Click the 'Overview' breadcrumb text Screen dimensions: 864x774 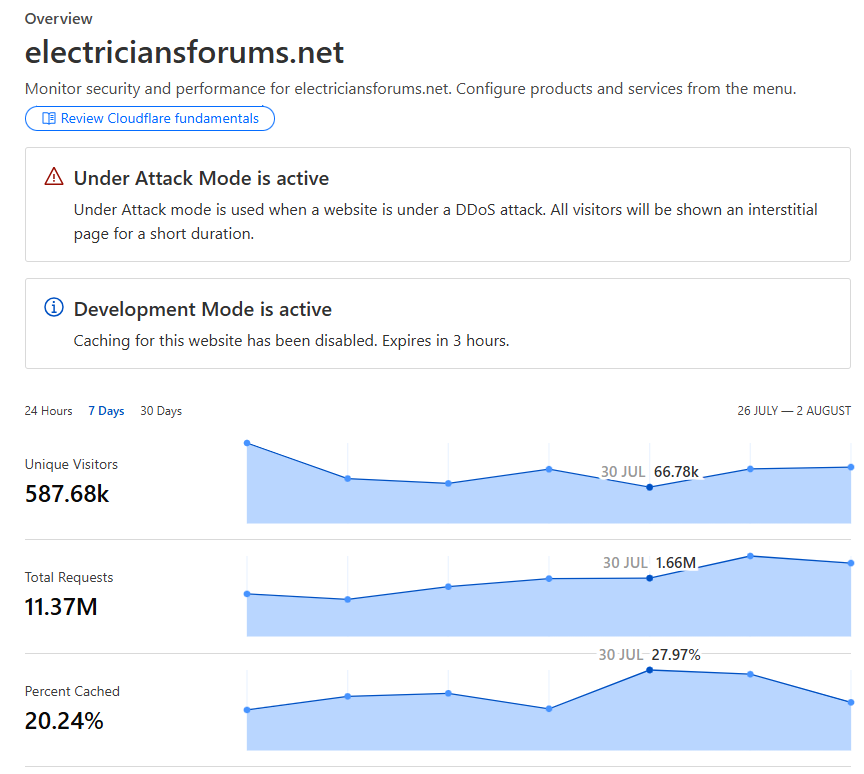click(58, 19)
